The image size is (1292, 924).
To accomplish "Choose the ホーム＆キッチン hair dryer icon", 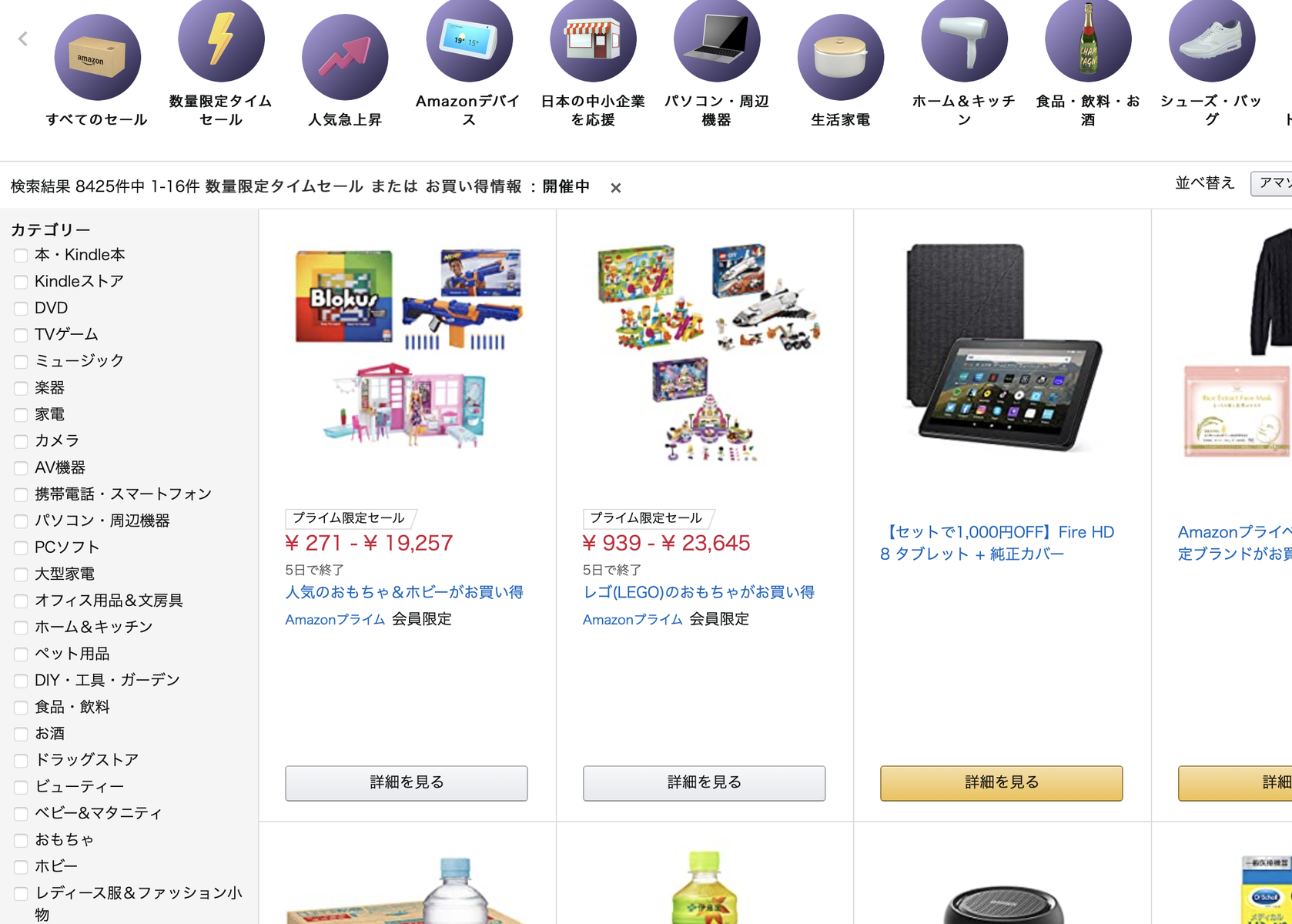I will point(964,38).
